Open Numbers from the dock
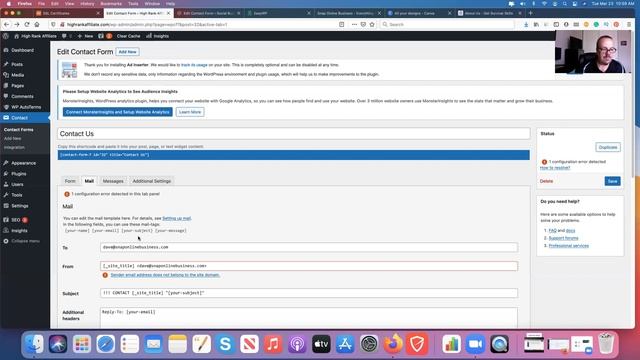The image size is (640, 360). coord(451,344)
